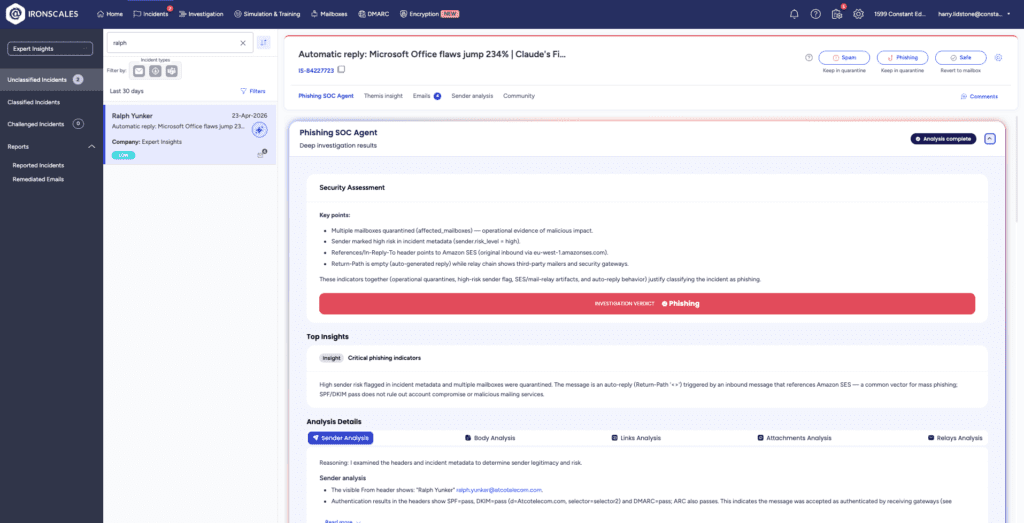Go to Home in top navigation
Viewport: 1024px width, 523px height.
110,14
